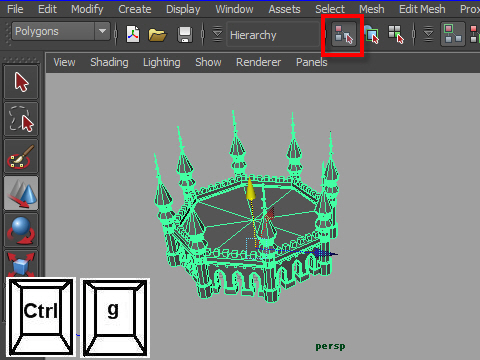
Task: Click the Scale tool cube icon
Action: [x=21, y=264]
